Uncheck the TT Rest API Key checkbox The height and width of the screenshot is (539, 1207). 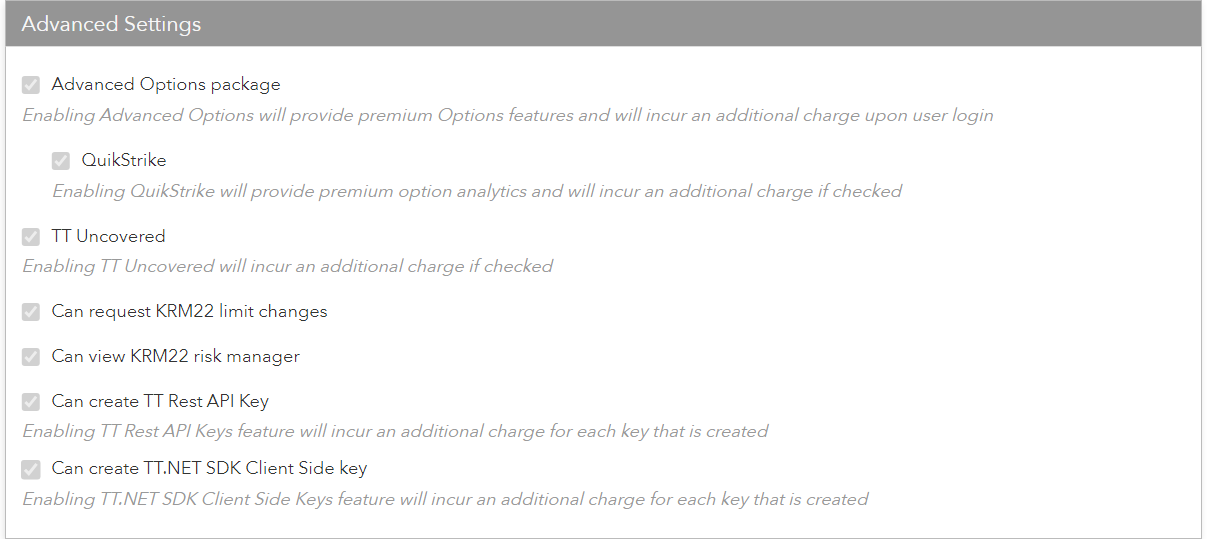(31, 402)
